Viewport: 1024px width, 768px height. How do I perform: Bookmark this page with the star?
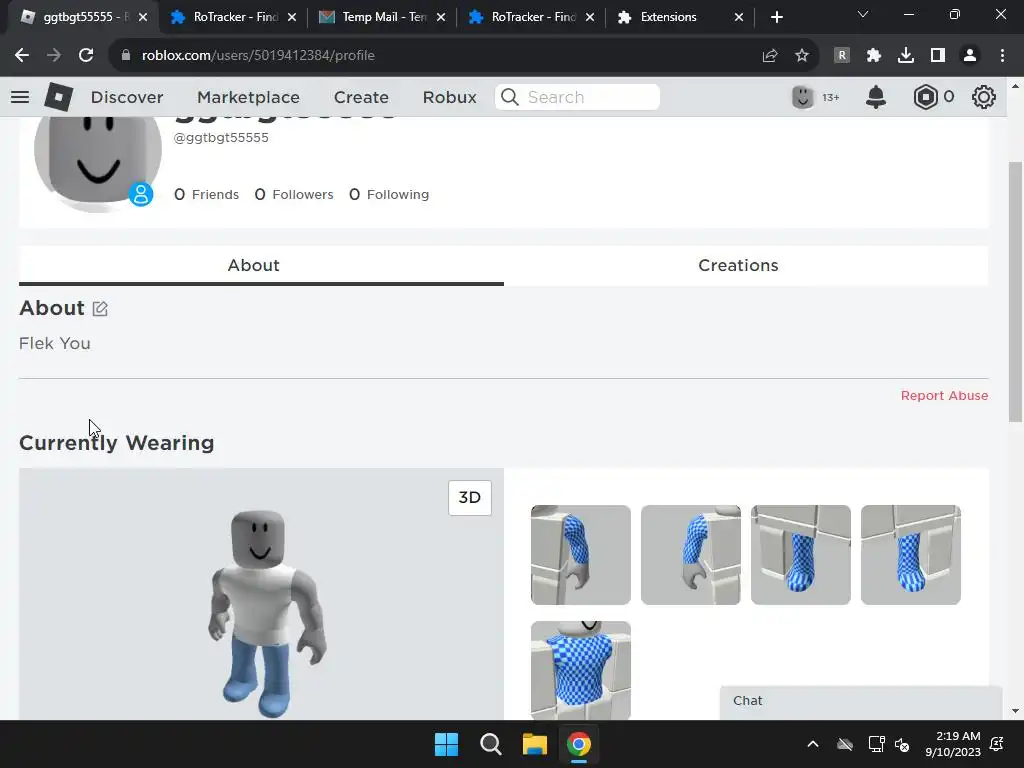[802, 56]
